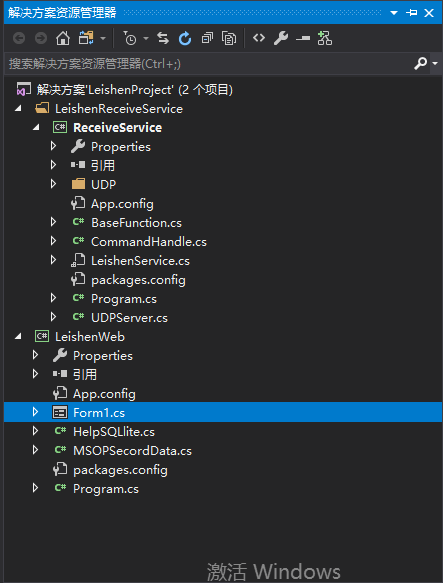443x583 pixels.
Task: Expand the Form1.cs node
Action: point(35,412)
